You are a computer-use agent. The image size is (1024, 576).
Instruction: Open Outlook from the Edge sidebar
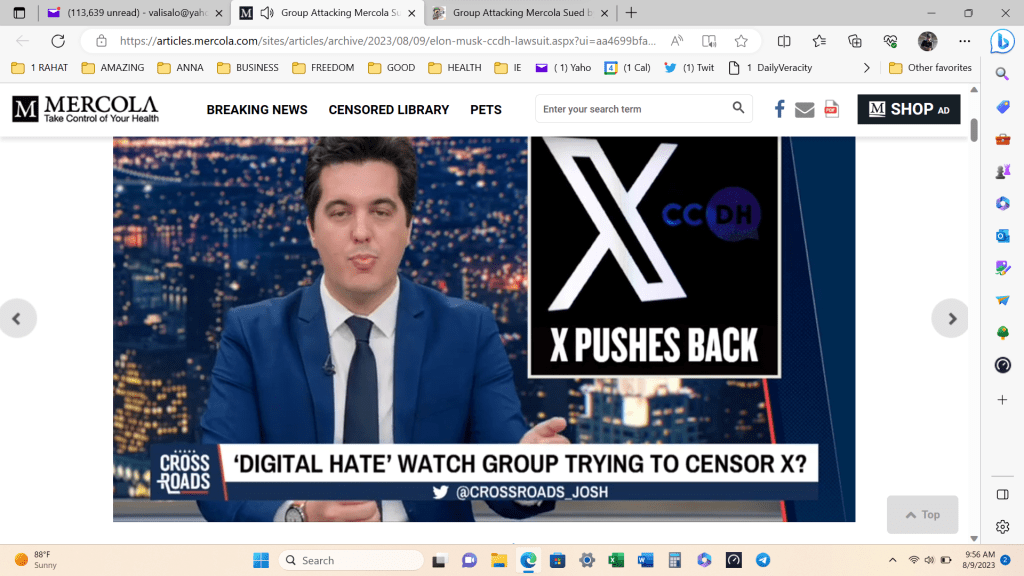pyautogui.click(x=1002, y=236)
